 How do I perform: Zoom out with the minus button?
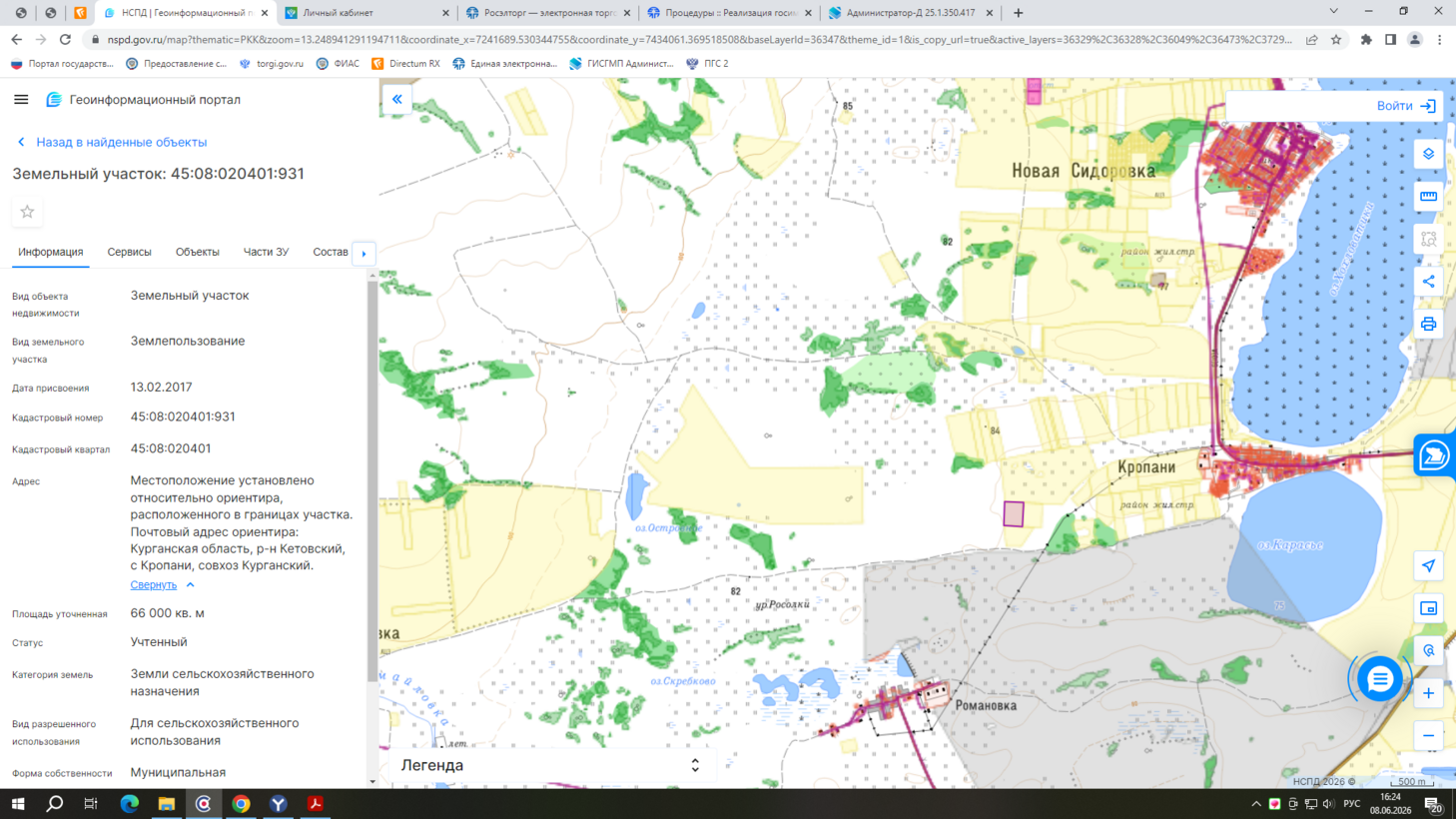click(x=1429, y=736)
